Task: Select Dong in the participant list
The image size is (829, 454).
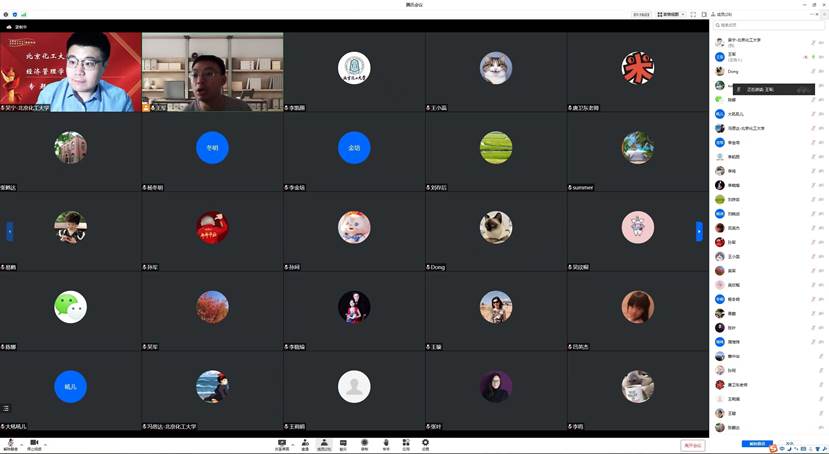Action: [x=733, y=71]
